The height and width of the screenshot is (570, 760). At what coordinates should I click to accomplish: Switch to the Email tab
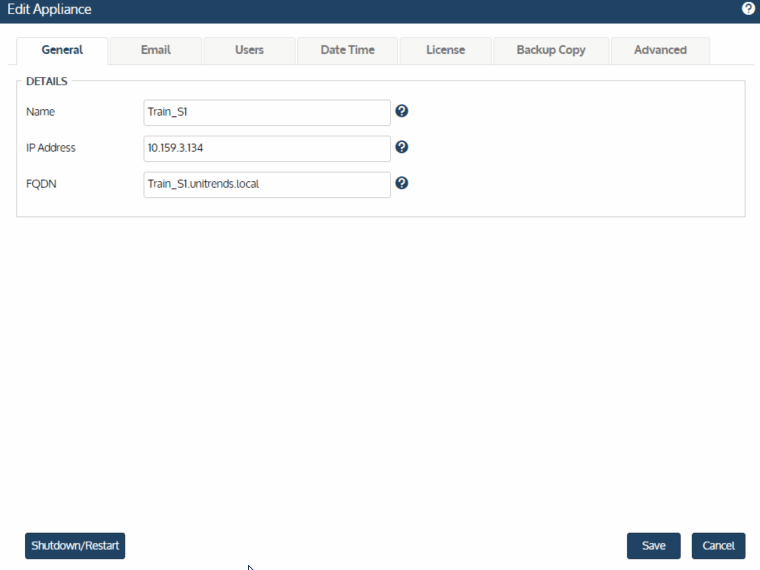pyautogui.click(x=156, y=50)
